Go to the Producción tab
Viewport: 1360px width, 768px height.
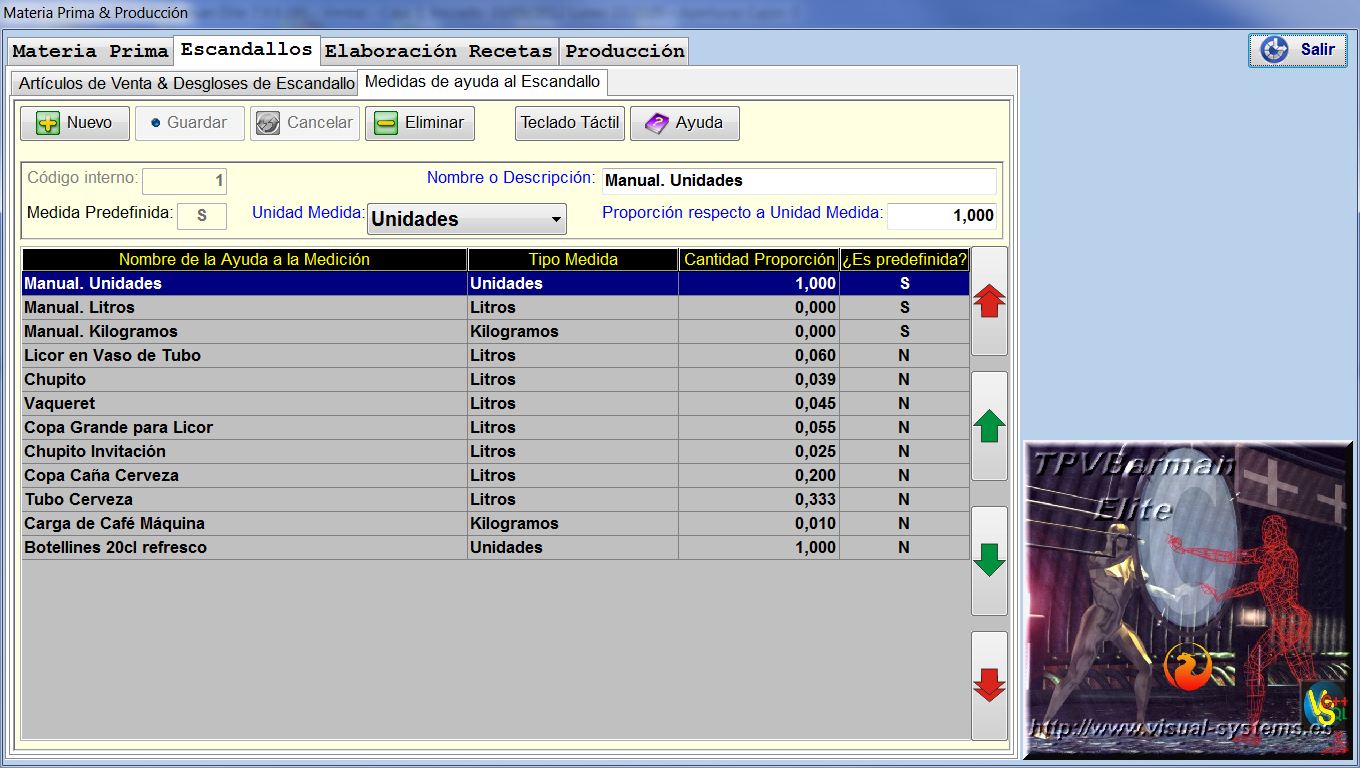(625, 51)
